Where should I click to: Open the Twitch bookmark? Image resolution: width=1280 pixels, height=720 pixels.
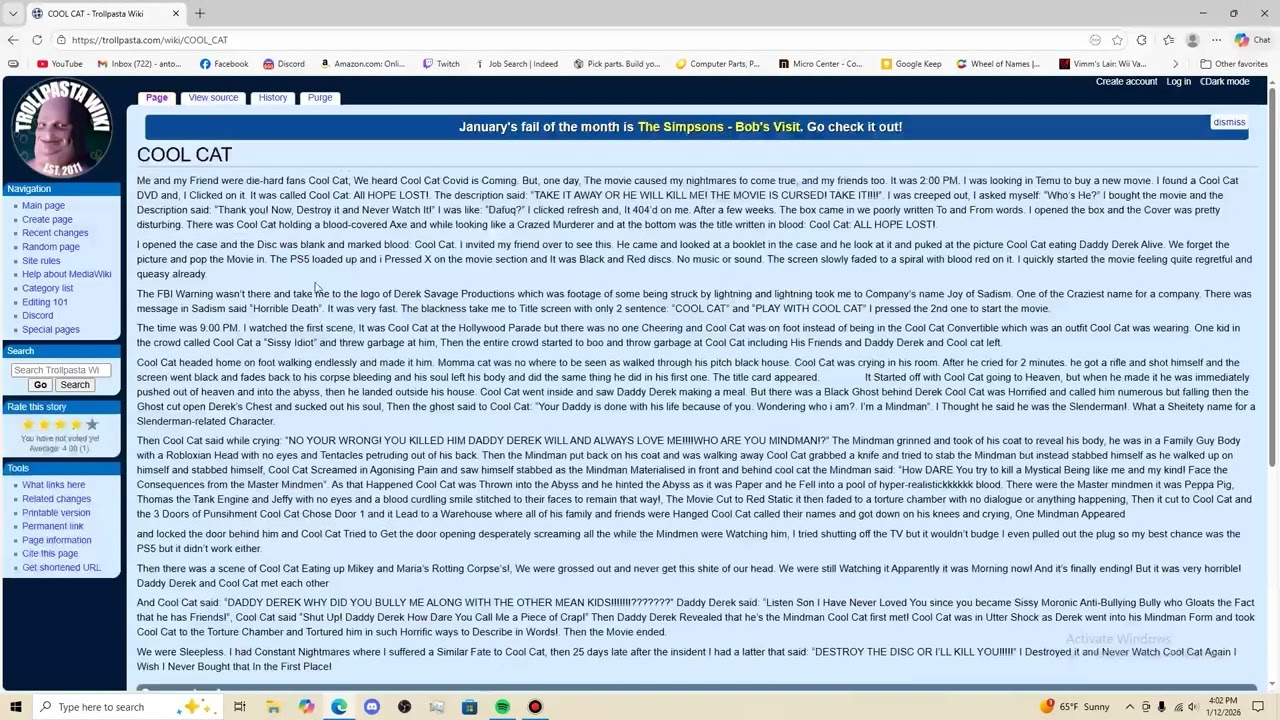point(441,64)
